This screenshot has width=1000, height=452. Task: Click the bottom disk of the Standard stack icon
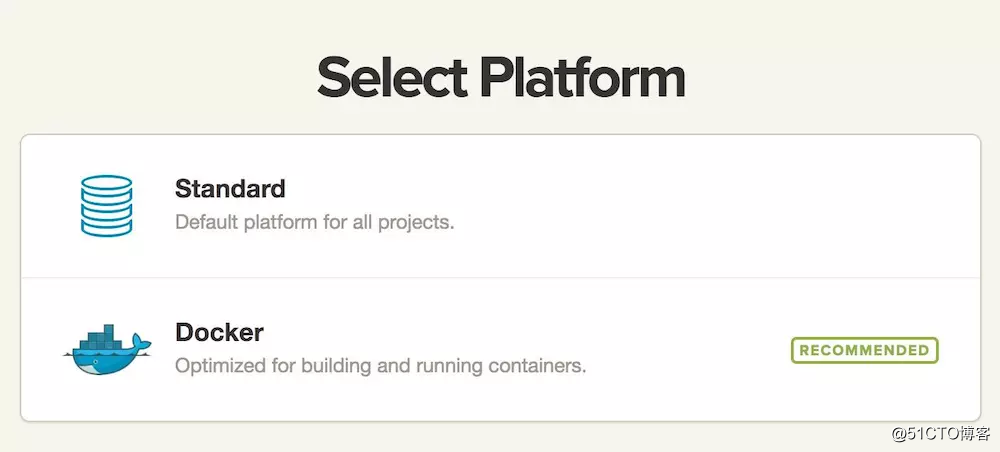[107, 228]
